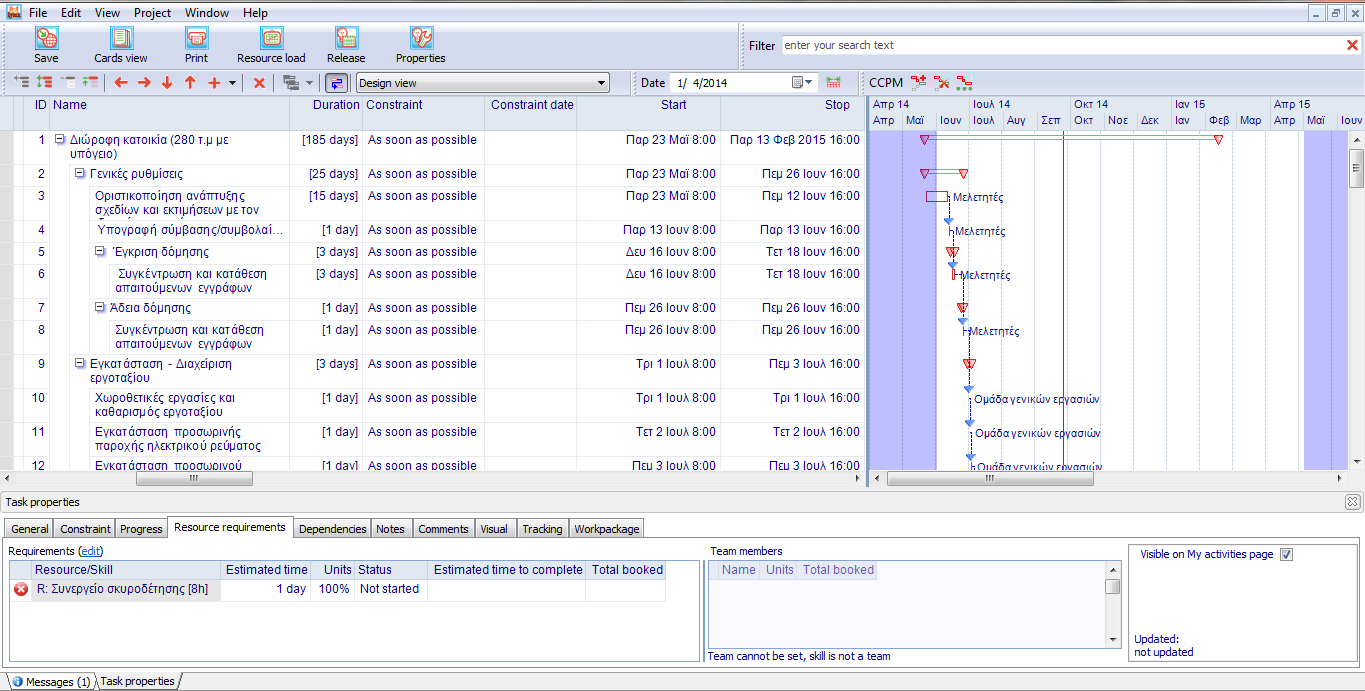Click the Gantt chart vertical scrollbar thumb
The height and width of the screenshot is (691, 1365).
click(x=1357, y=168)
